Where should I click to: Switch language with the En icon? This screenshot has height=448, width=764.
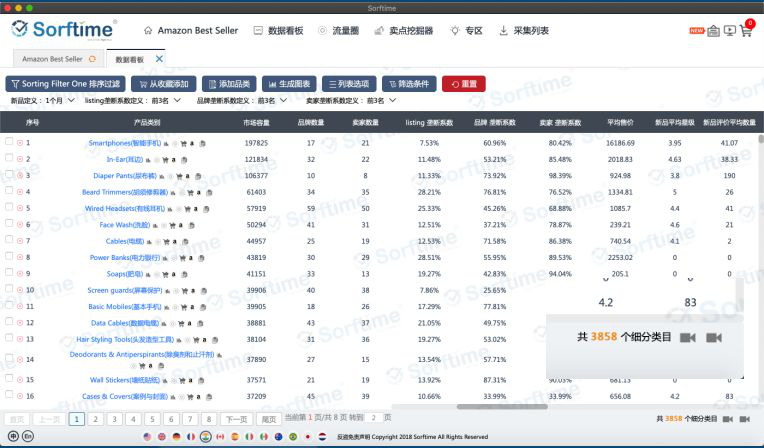coord(28,436)
